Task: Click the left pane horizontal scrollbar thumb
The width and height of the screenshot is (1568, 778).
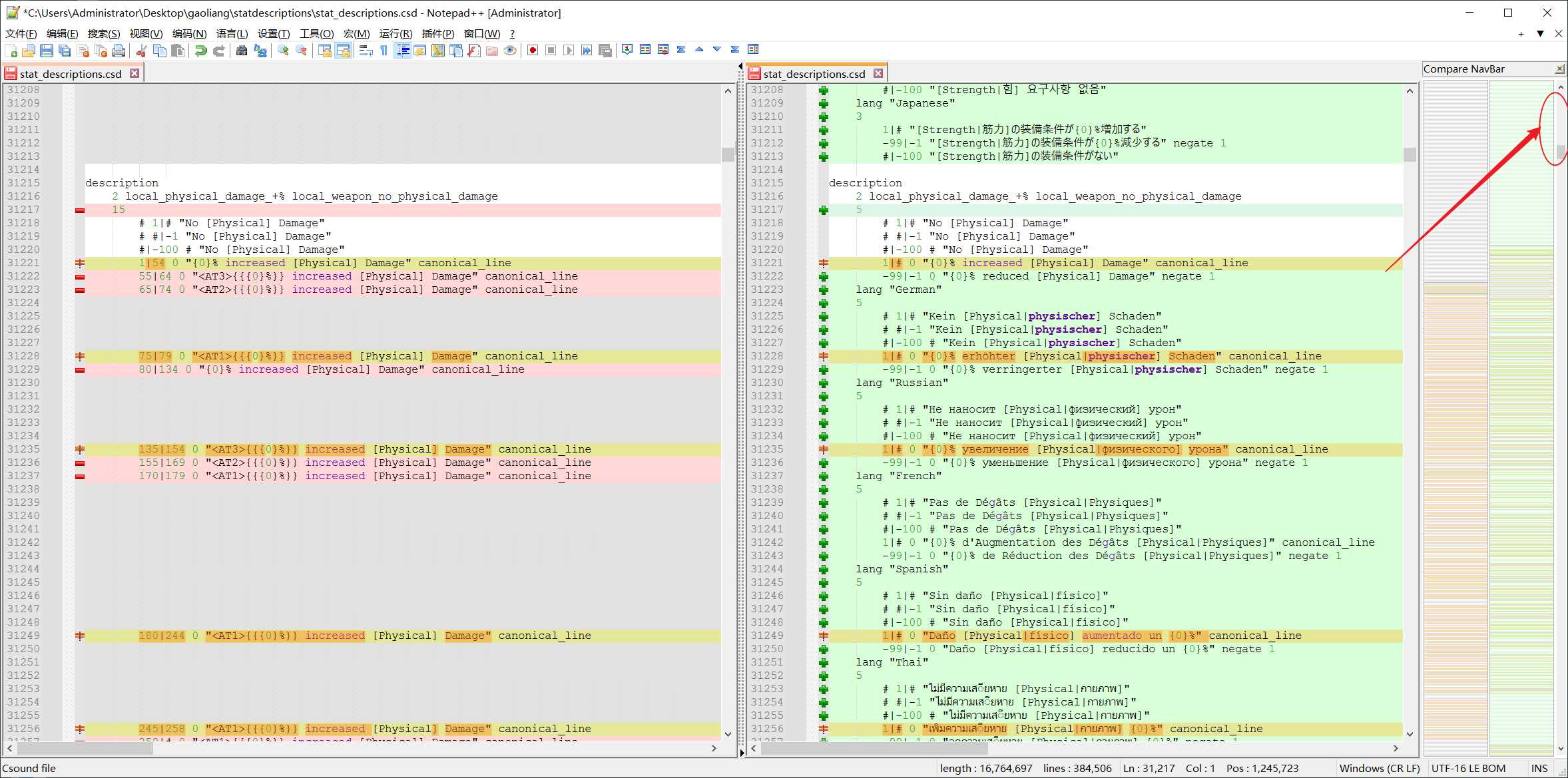Action: 87,748
